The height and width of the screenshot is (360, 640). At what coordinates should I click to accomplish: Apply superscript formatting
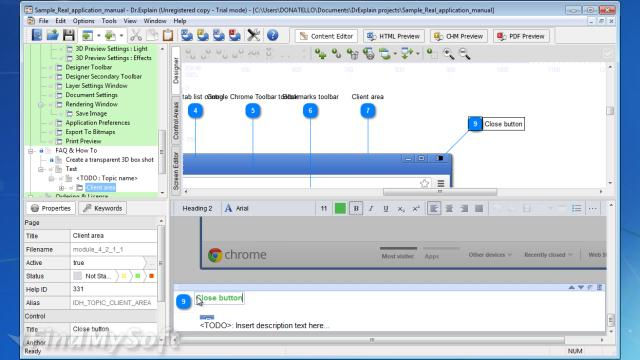(416, 209)
